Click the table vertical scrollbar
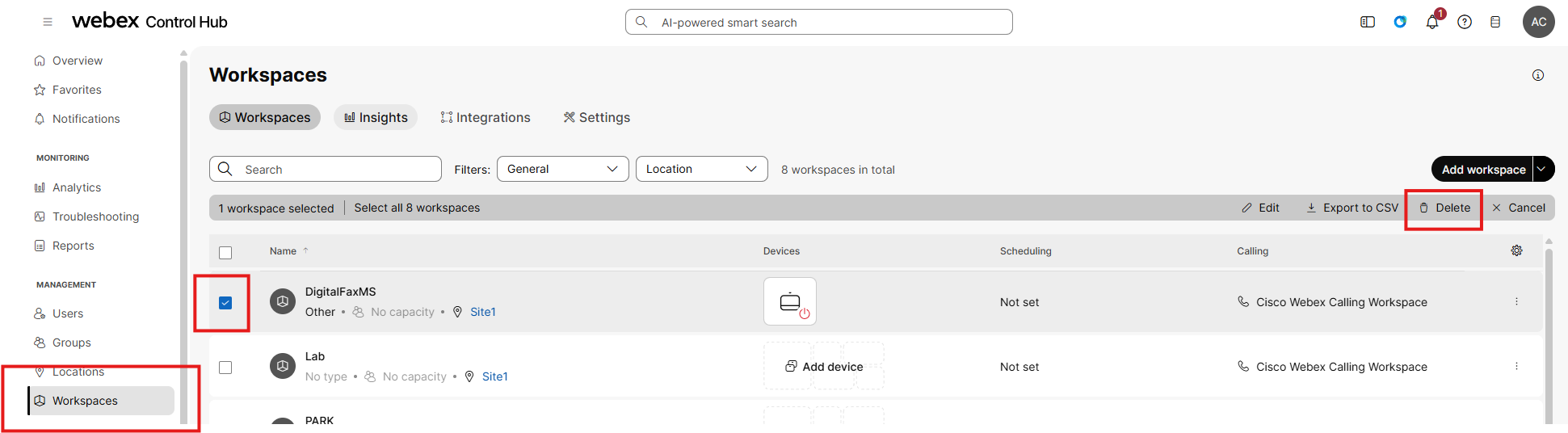 [x=1549, y=335]
